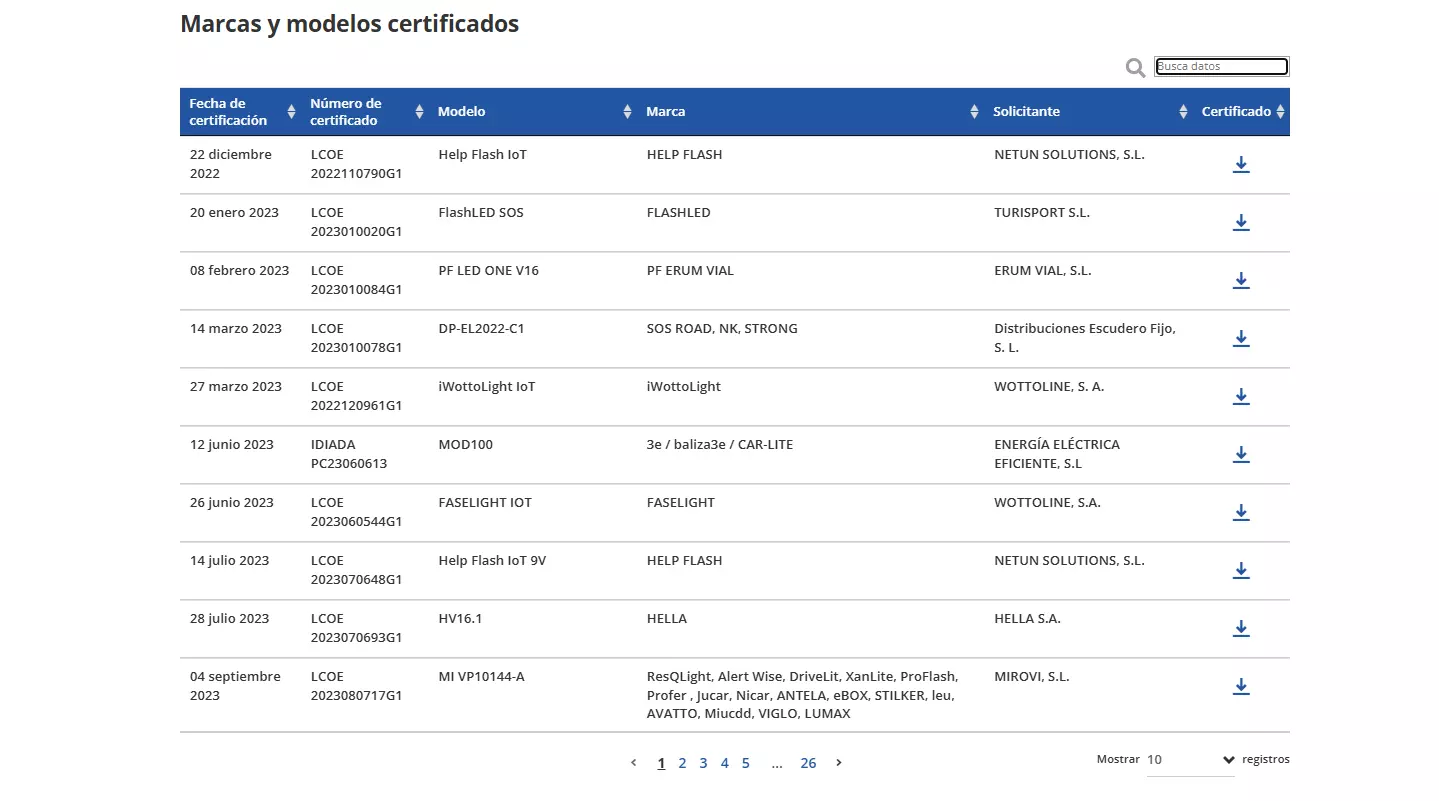1439x801 pixels.
Task: Sort table by Modelo column
Action: 533,112
